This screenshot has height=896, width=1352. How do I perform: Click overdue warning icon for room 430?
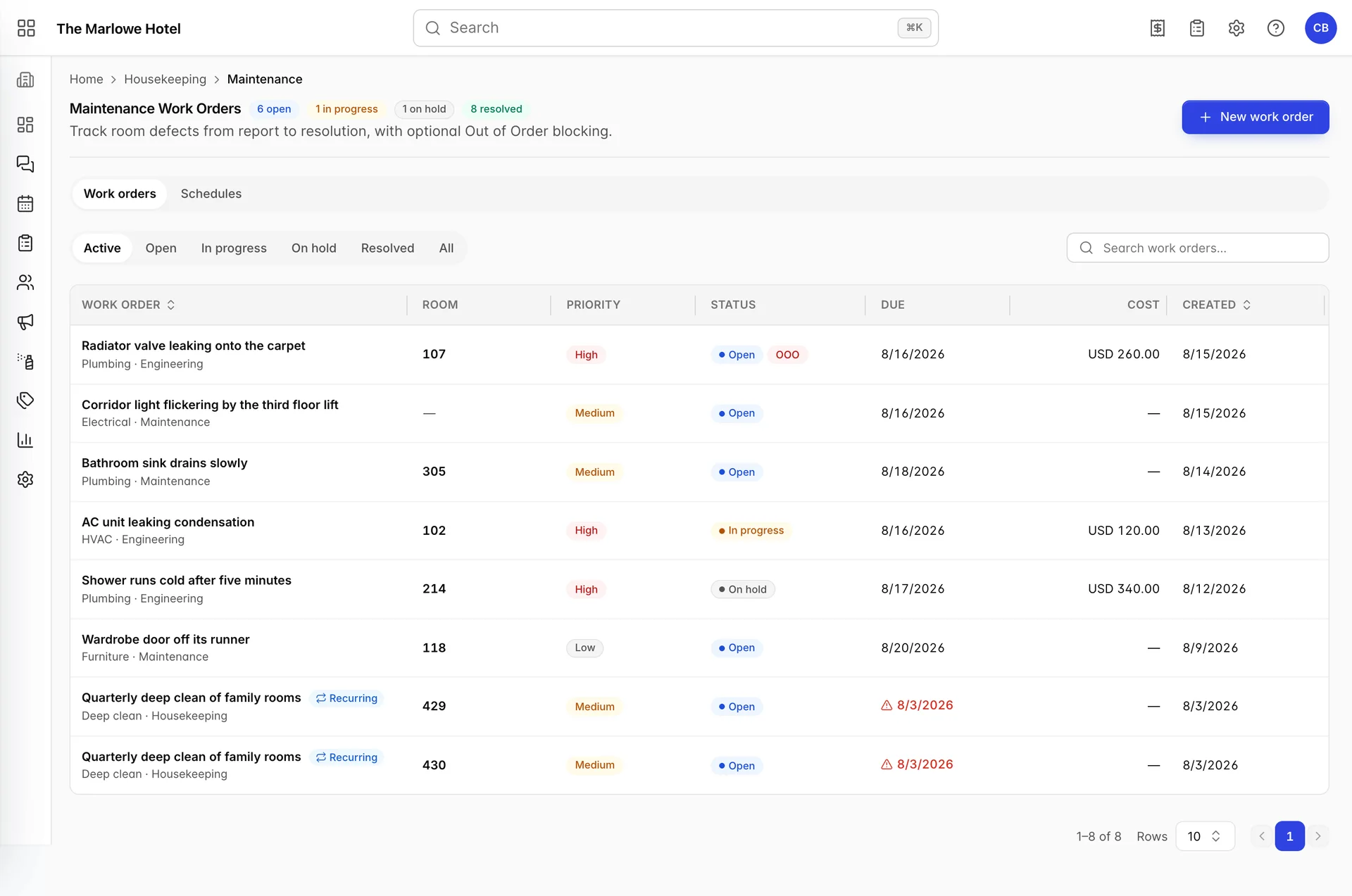(887, 764)
